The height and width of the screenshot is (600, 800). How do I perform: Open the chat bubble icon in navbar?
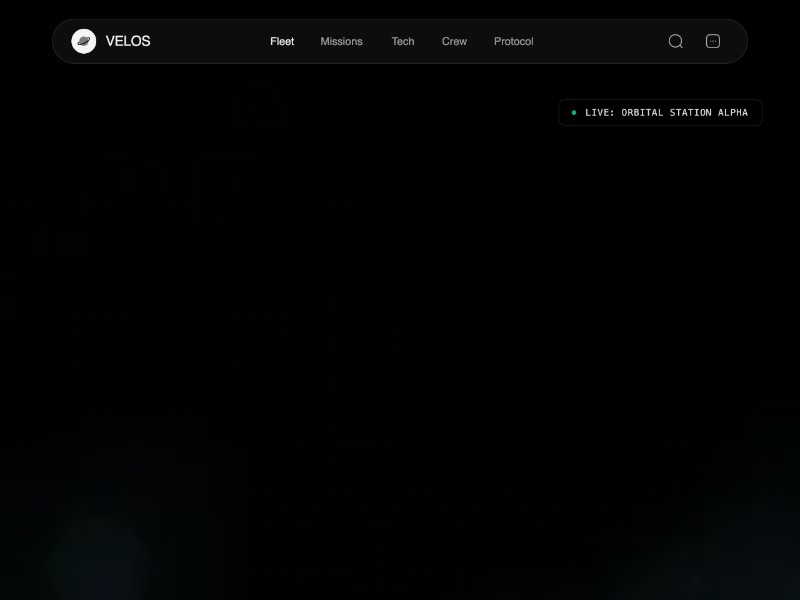[x=713, y=41]
